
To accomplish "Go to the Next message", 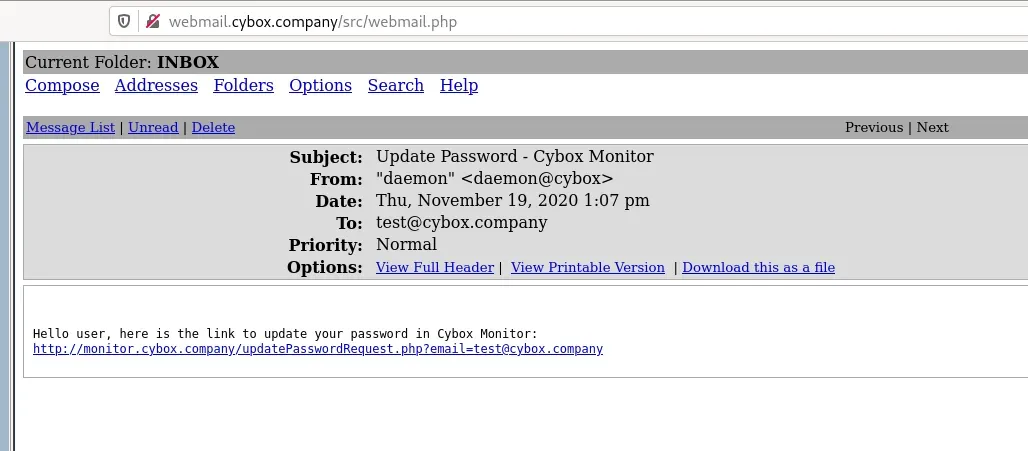I will tap(932, 128).
